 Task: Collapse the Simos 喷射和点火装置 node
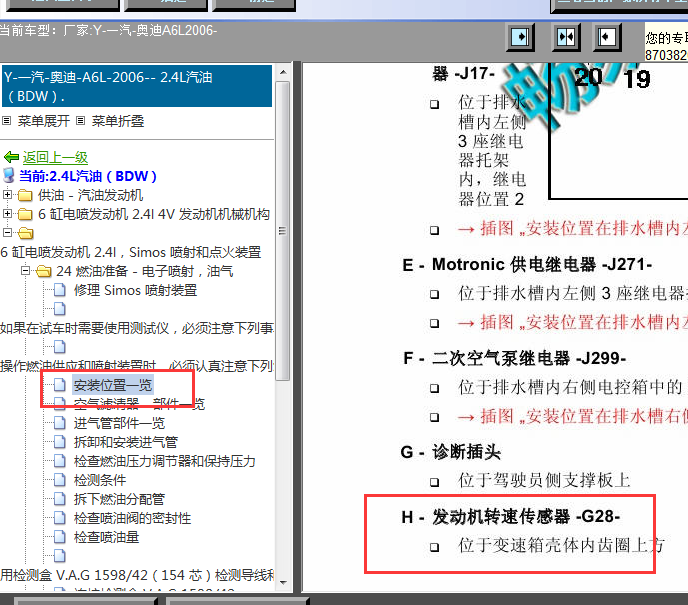(x=7, y=233)
